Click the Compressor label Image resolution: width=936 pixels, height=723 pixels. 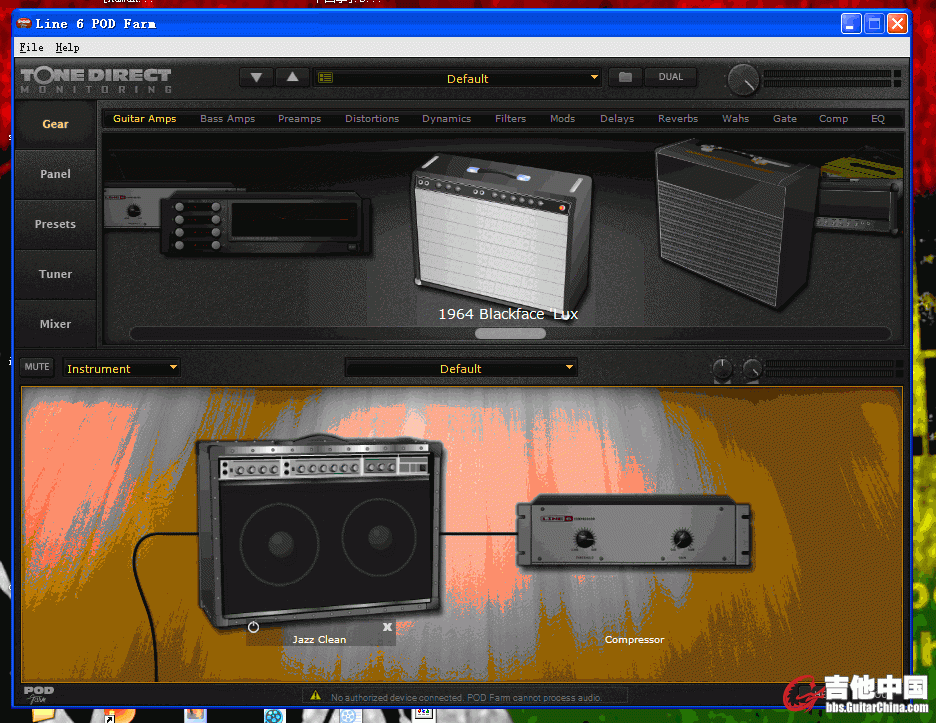pyautogui.click(x=634, y=639)
